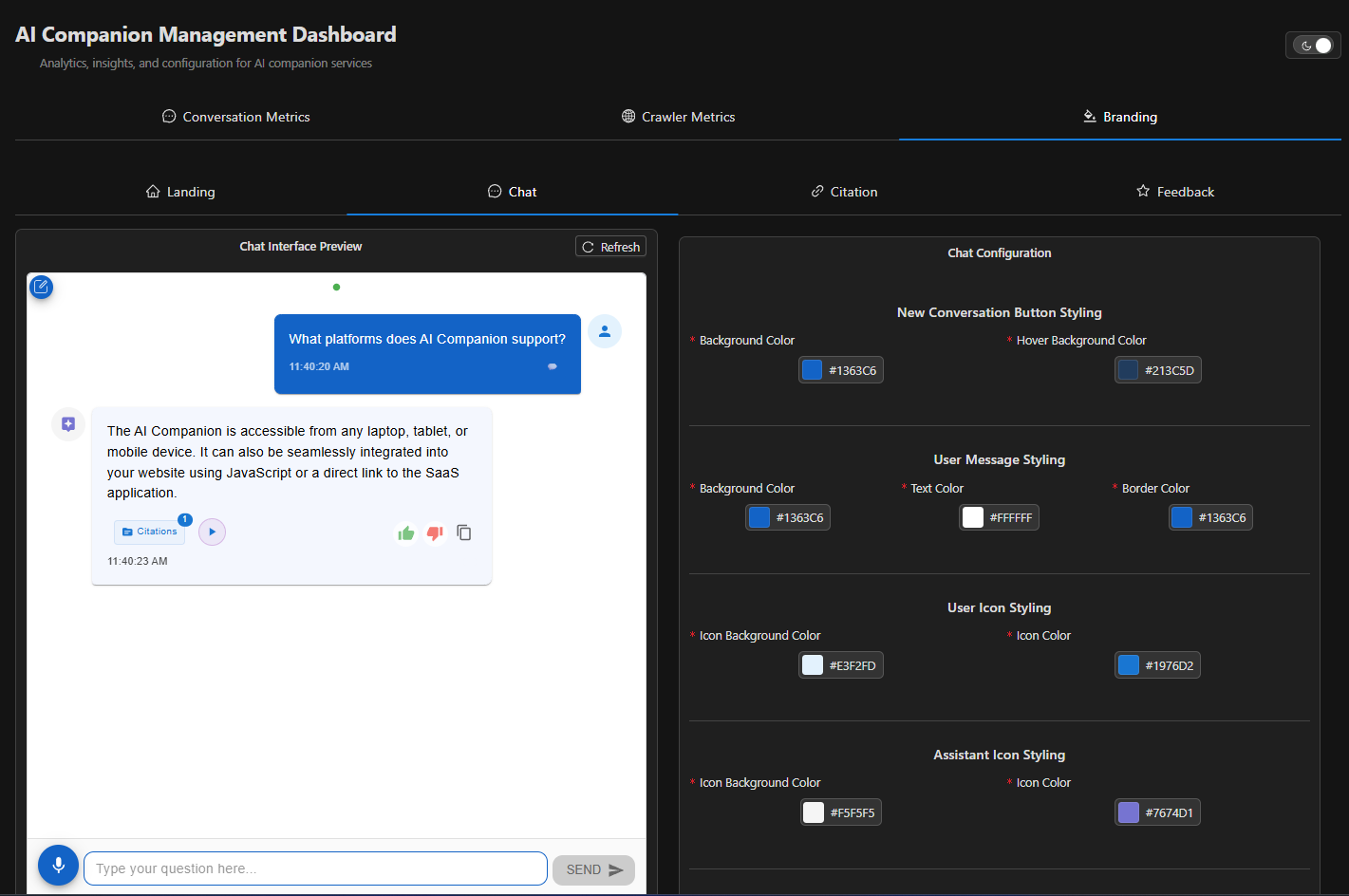Play the assistant's audio response
1349x896 pixels.
click(x=212, y=532)
